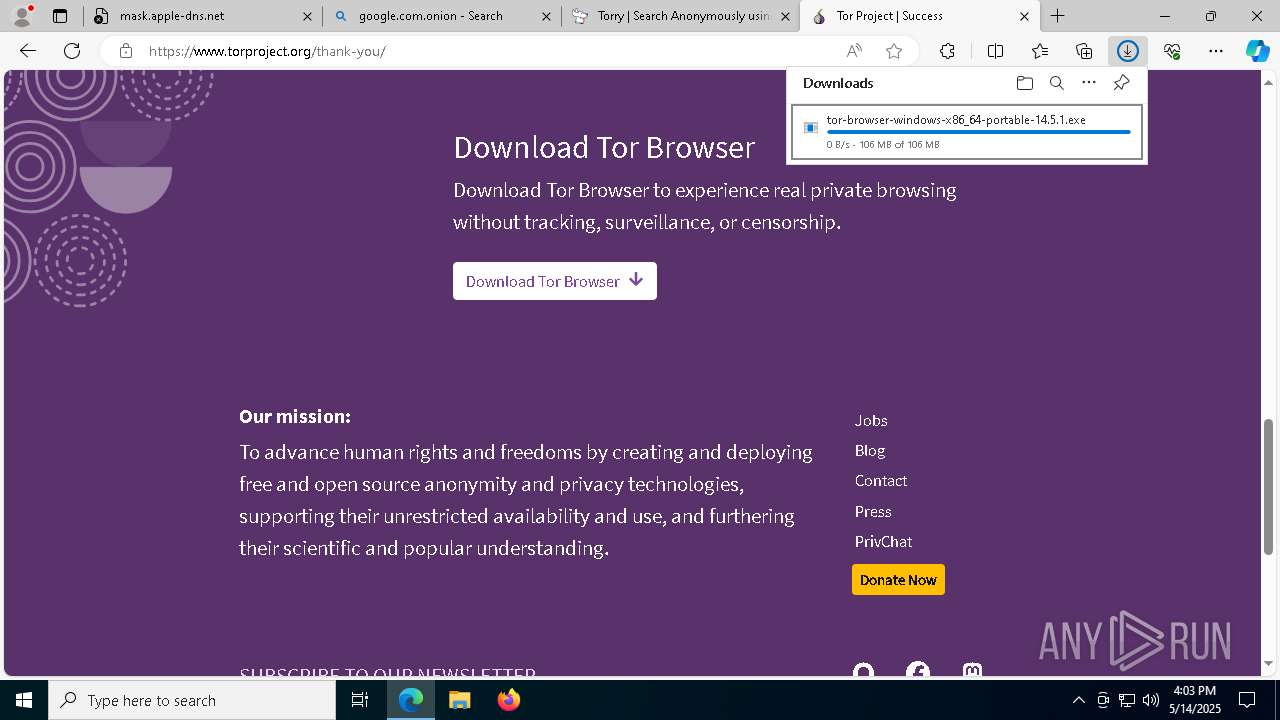Click the address bar URL field
1280x720 pixels.
(x=490, y=51)
